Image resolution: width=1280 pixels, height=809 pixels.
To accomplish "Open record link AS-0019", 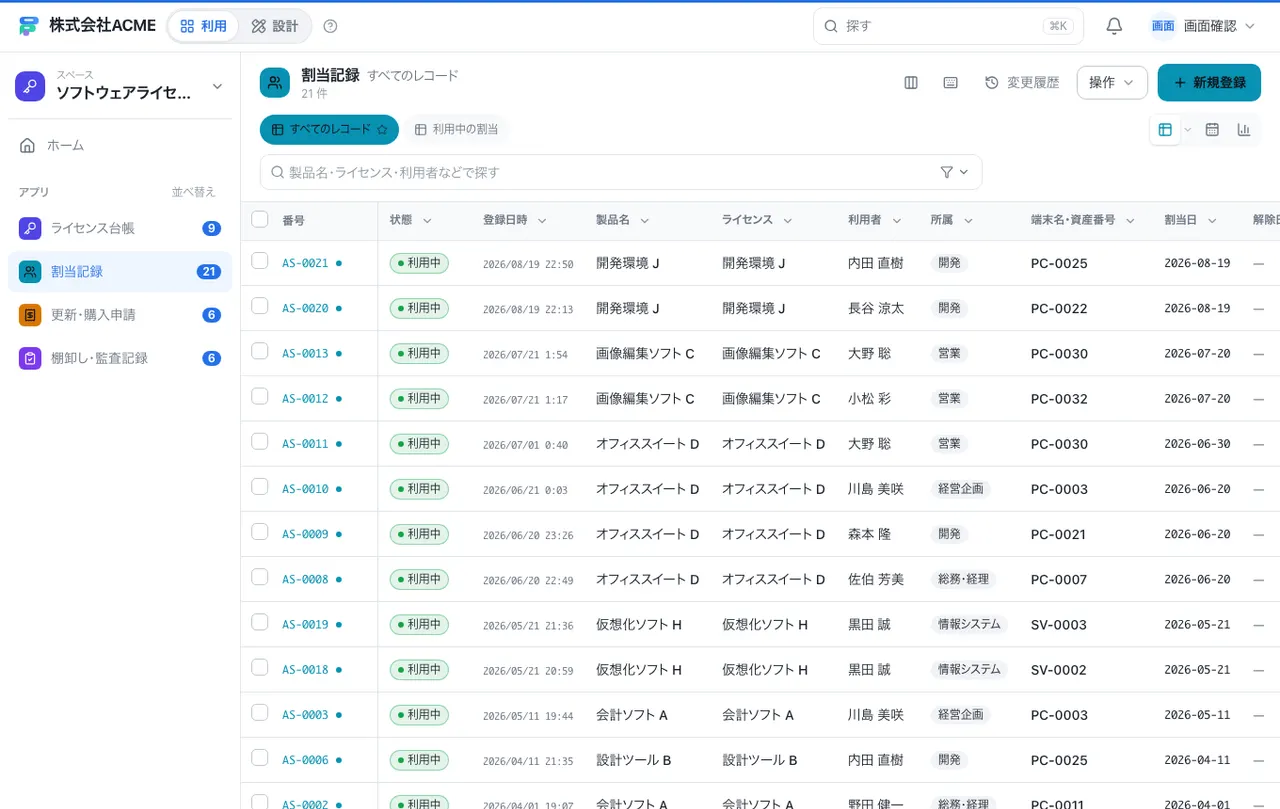I will 305,625.
